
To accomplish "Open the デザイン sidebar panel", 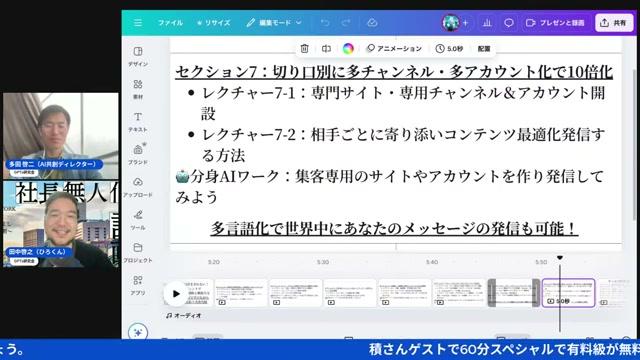I will tap(138, 56).
